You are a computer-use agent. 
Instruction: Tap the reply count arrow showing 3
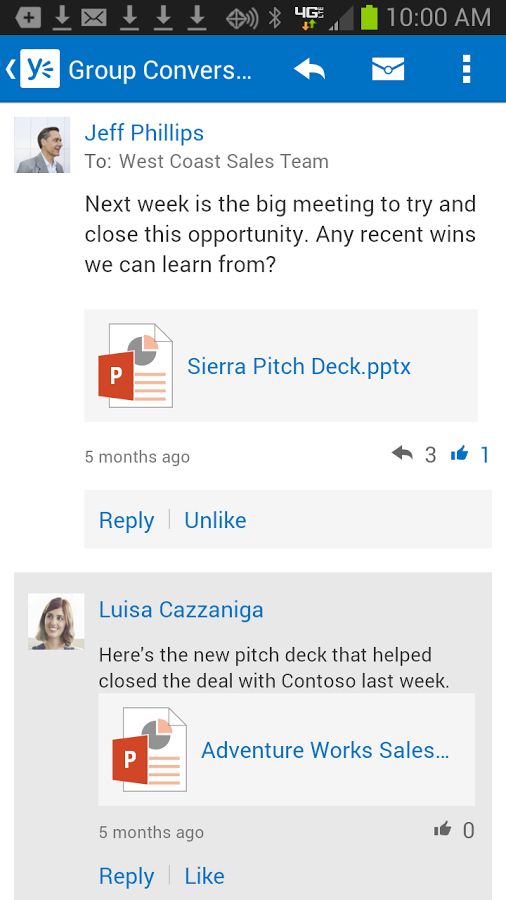(x=403, y=454)
